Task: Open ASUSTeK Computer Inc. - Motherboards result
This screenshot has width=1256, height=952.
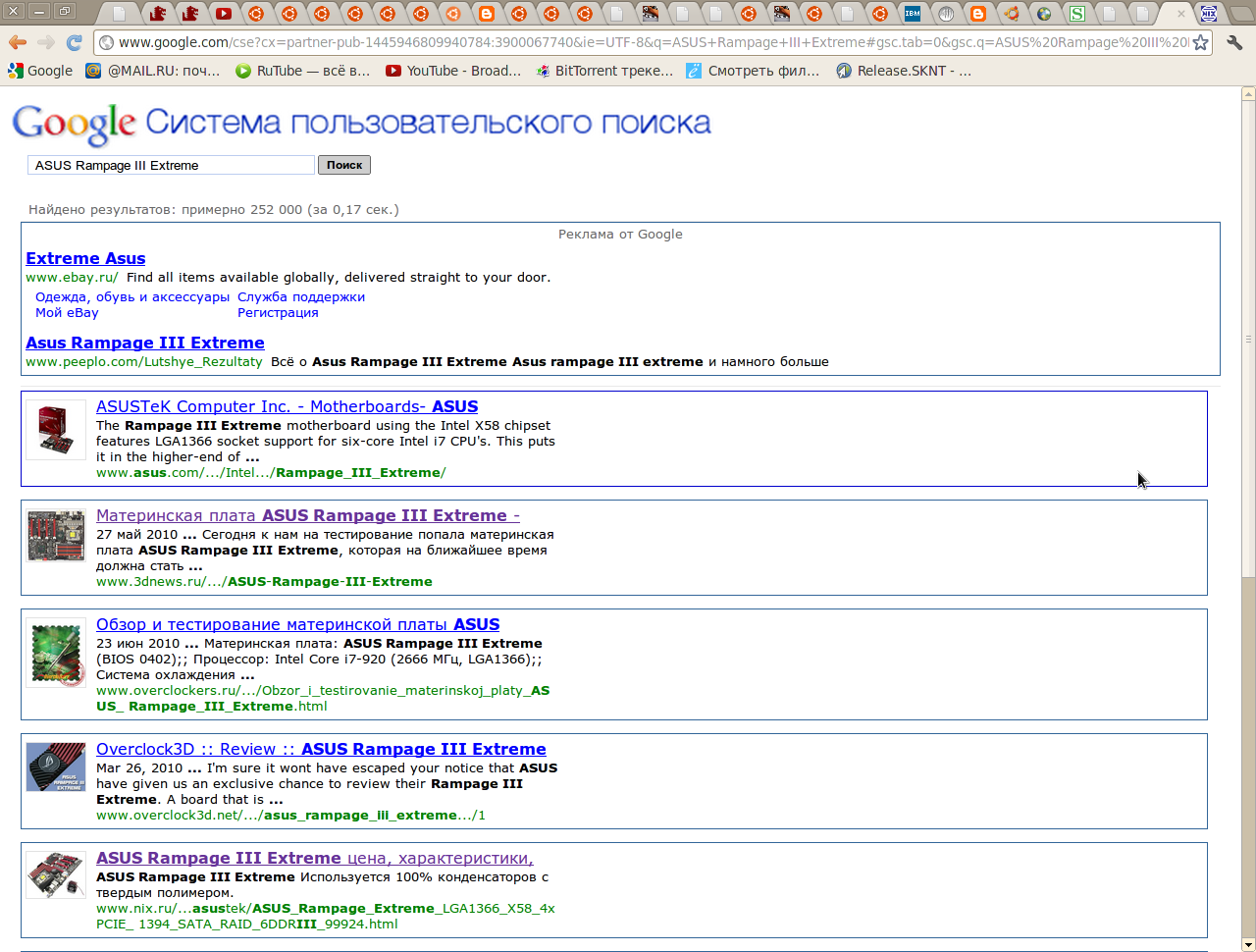Action: 288,406
